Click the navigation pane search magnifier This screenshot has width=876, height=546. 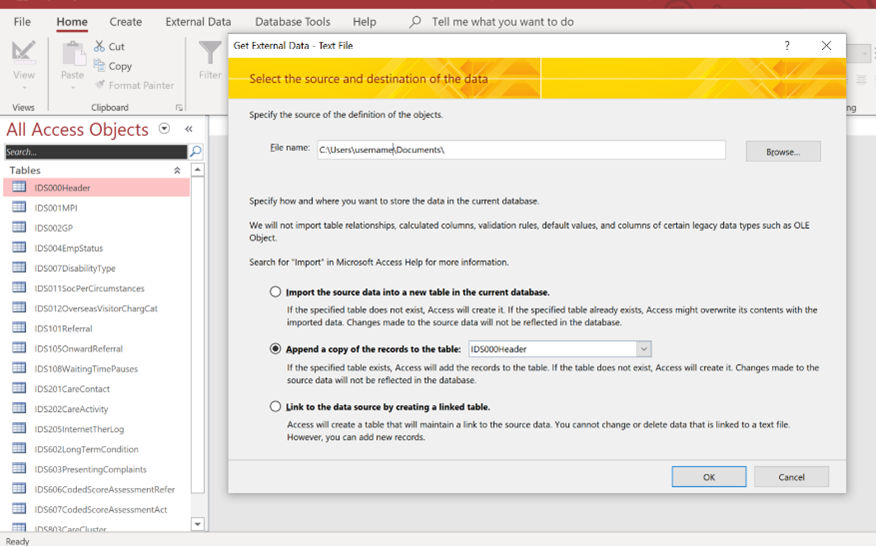point(196,151)
